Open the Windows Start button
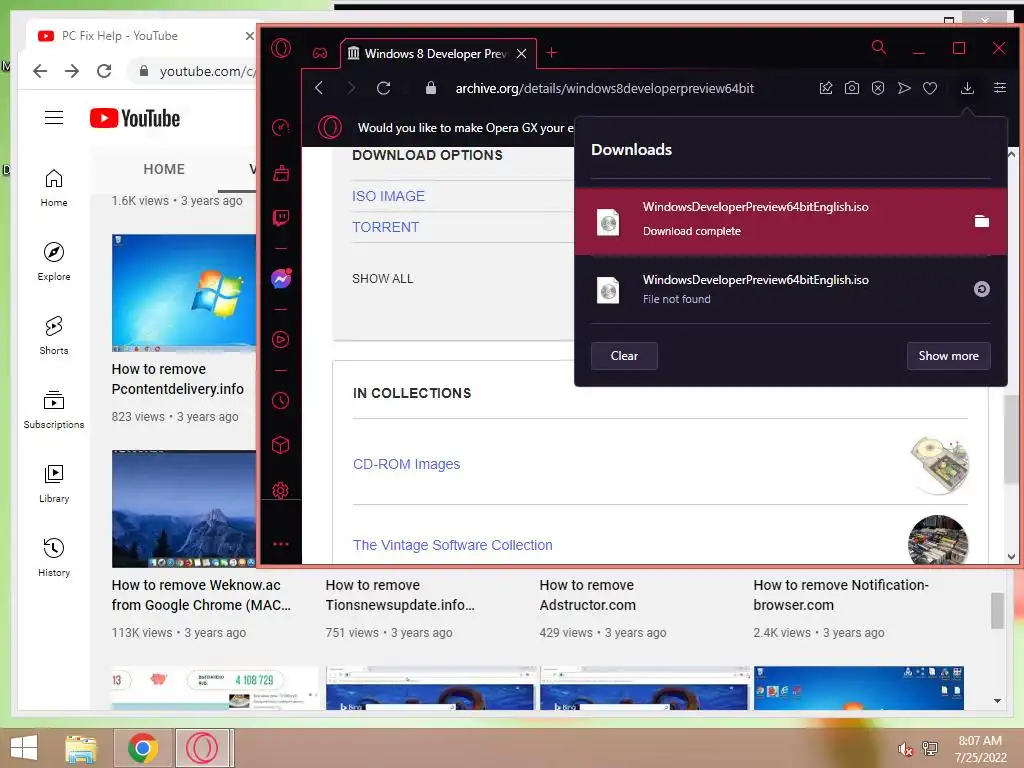The width and height of the screenshot is (1024, 768). tap(24, 748)
